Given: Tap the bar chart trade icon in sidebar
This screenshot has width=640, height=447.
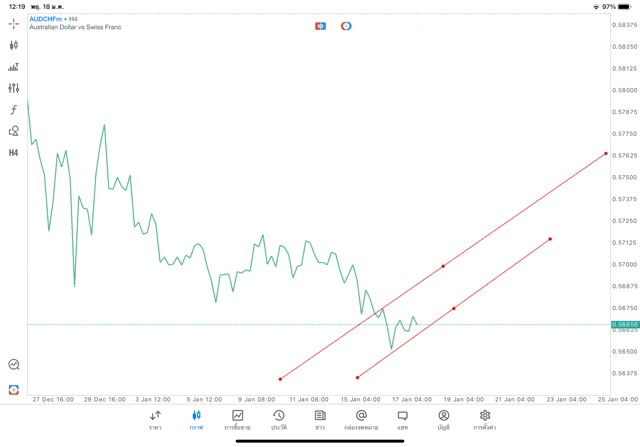Looking at the screenshot, I should point(13,67).
